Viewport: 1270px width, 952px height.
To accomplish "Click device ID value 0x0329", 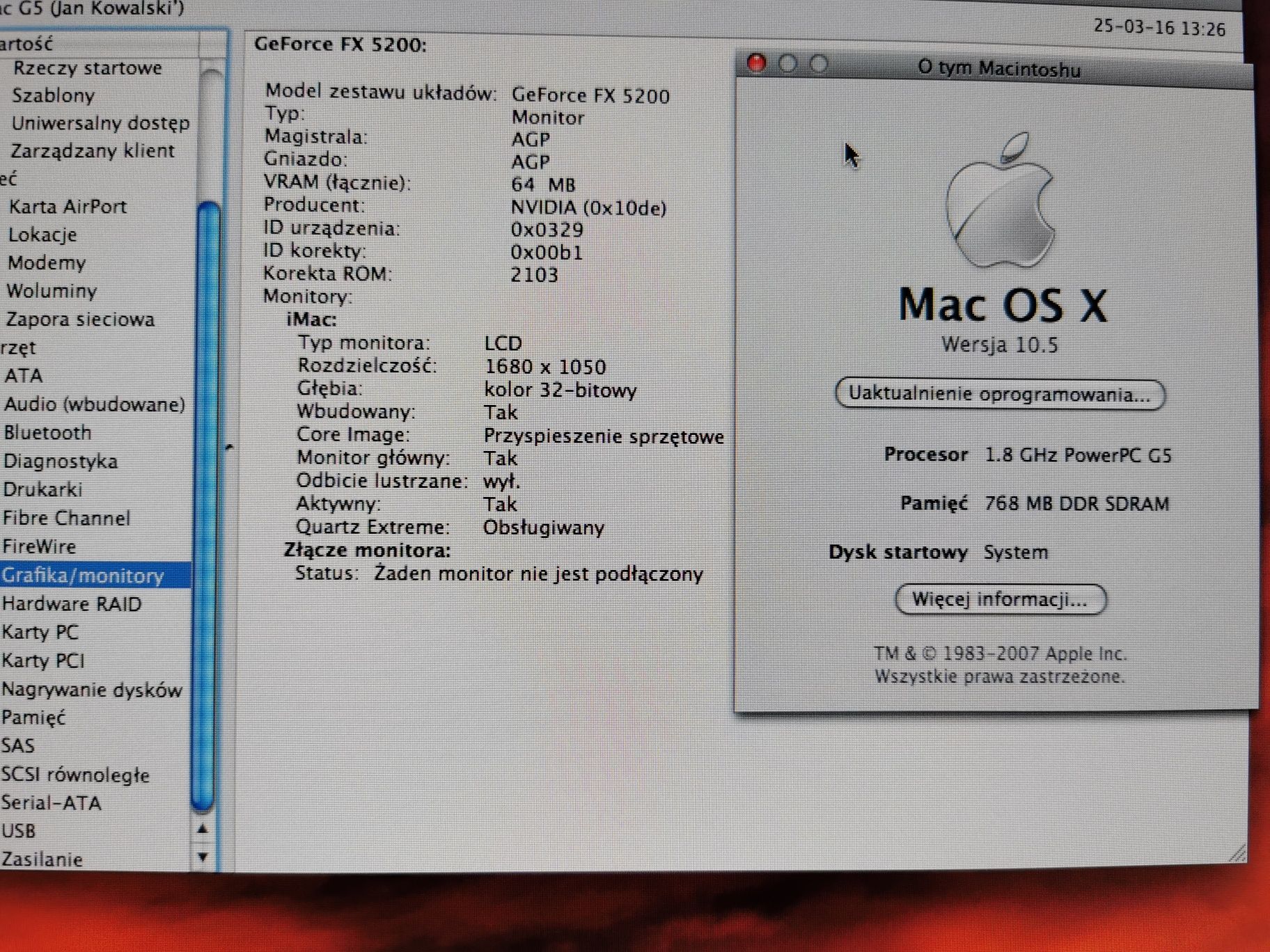I will pyautogui.click(x=547, y=230).
